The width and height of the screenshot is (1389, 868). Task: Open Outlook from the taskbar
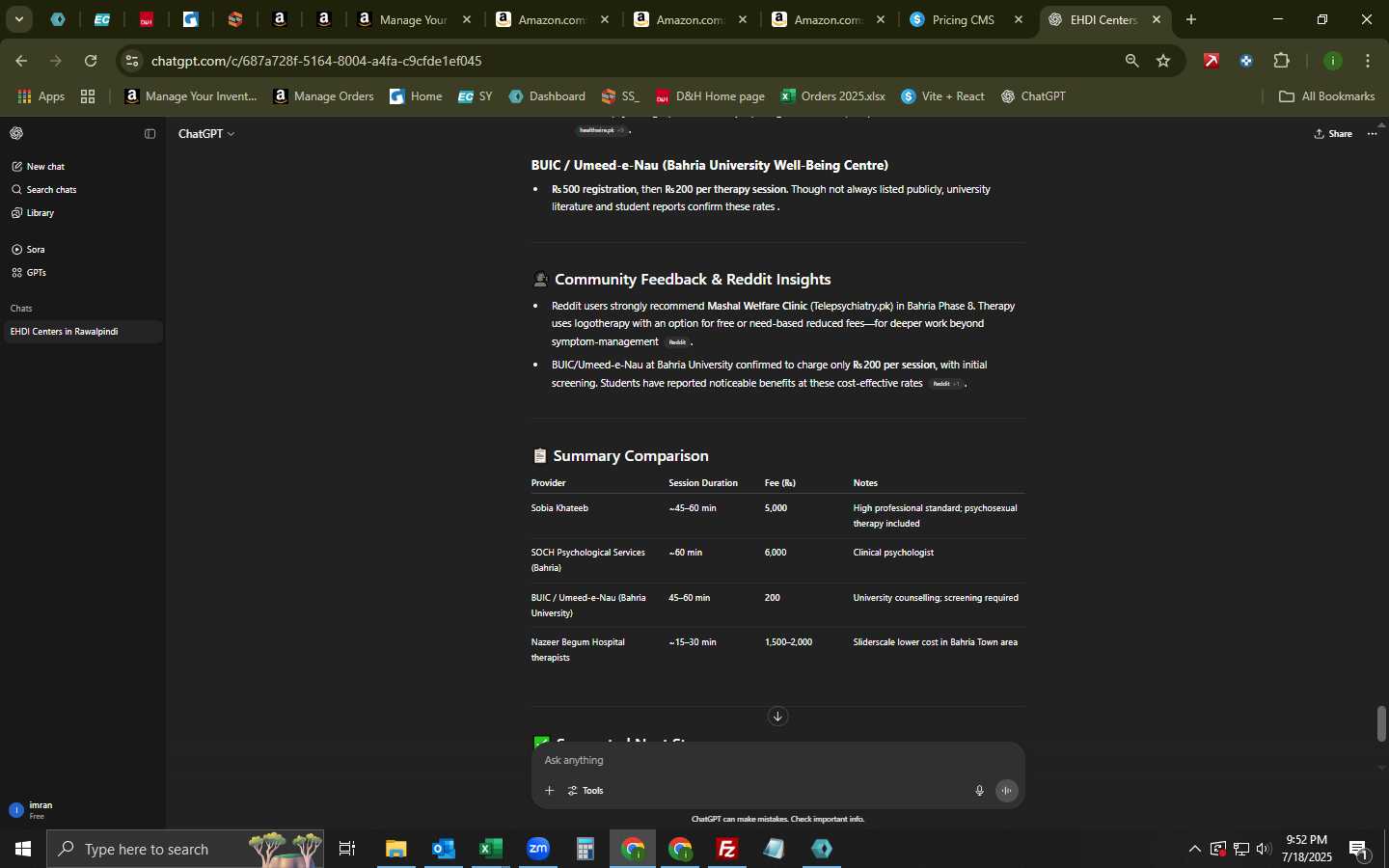[444, 849]
